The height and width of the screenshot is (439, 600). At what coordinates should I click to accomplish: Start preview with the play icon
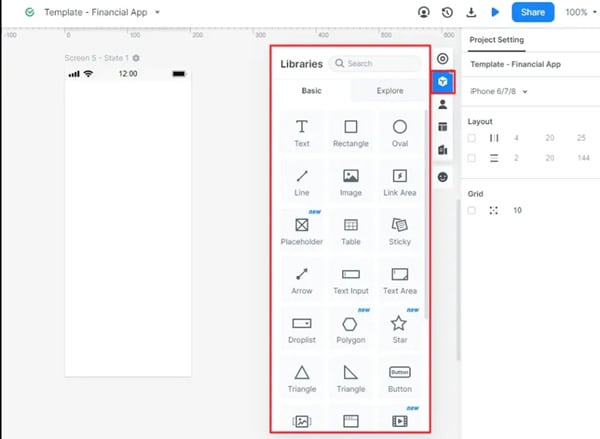click(495, 12)
